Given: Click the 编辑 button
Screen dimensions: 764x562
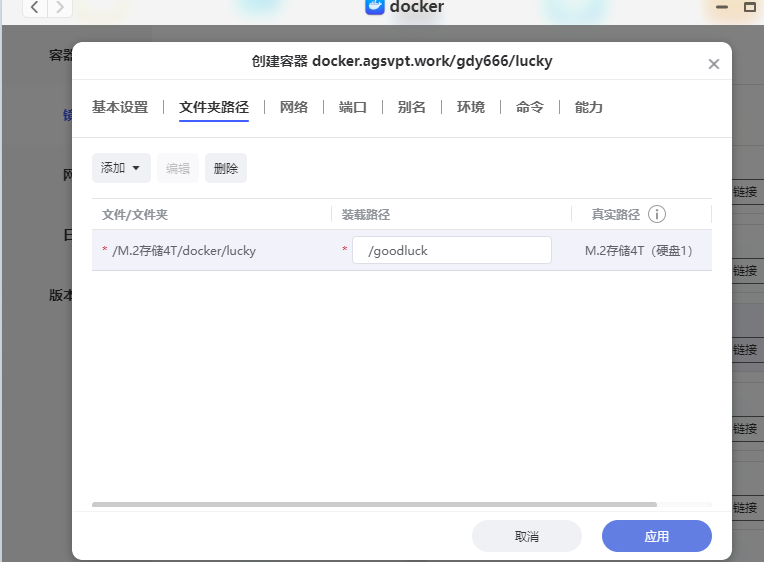Looking at the screenshot, I should coord(178,168).
